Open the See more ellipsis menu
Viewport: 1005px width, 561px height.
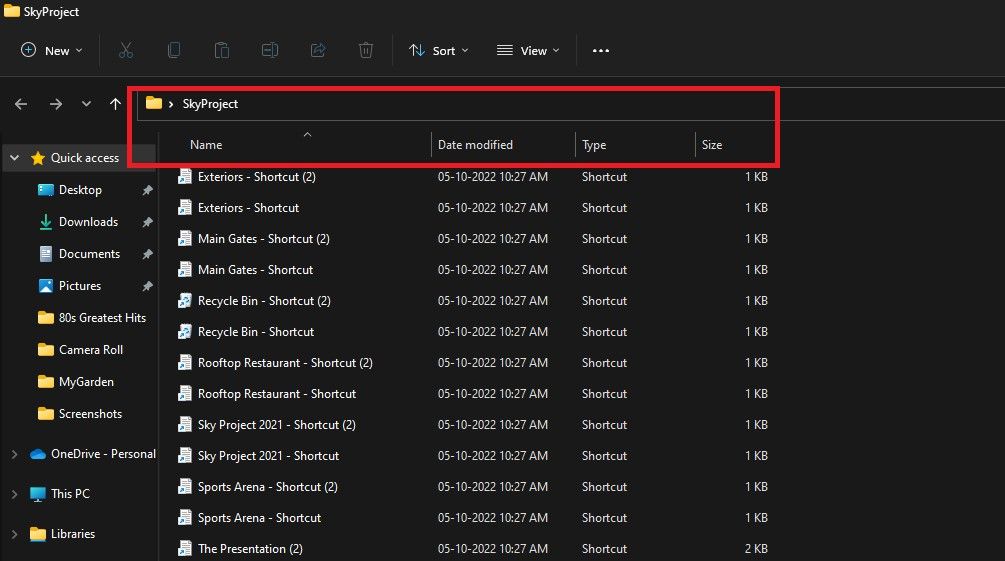[601, 50]
